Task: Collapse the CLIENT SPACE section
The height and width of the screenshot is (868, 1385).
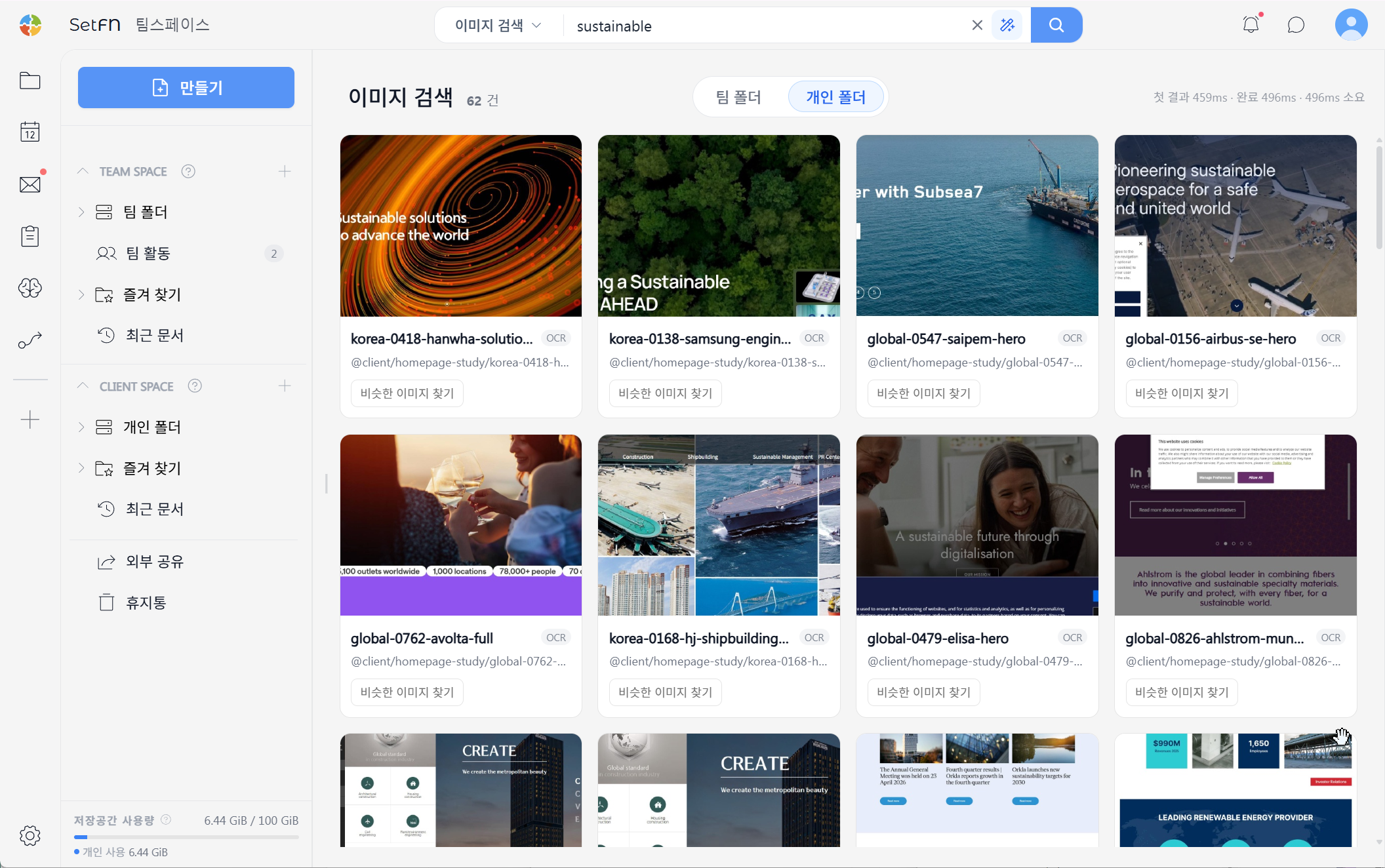Action: (83, 385)
